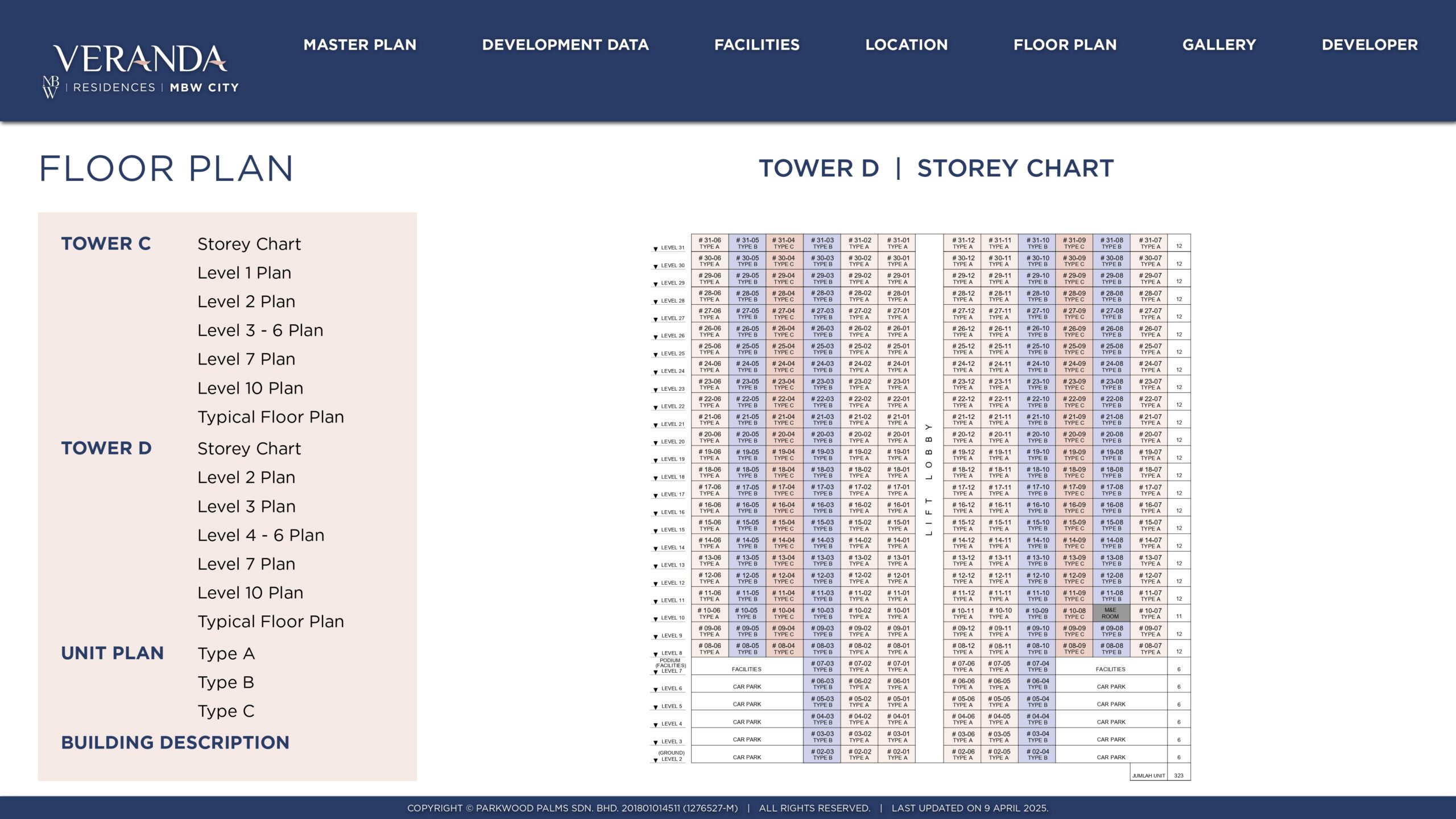Click unit # 10-01 Type A cell
Screen dimensions: 1456x819
click(897, 613)
